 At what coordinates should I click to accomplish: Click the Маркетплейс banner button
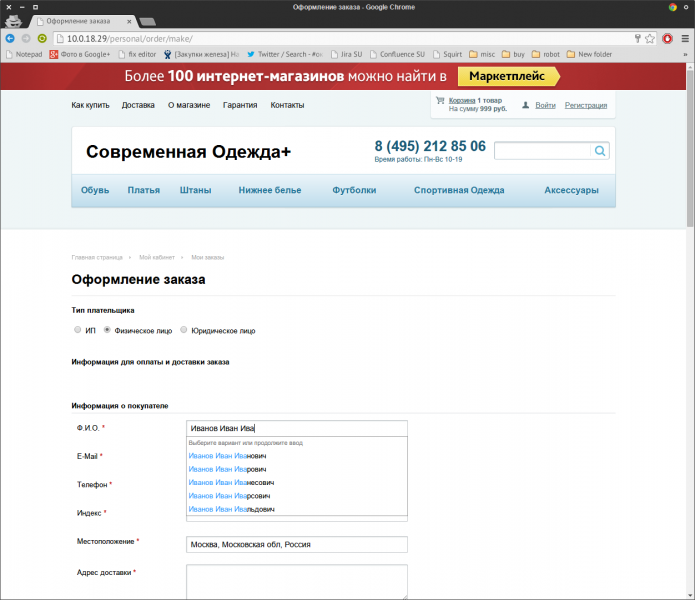[x=508, y=77]
